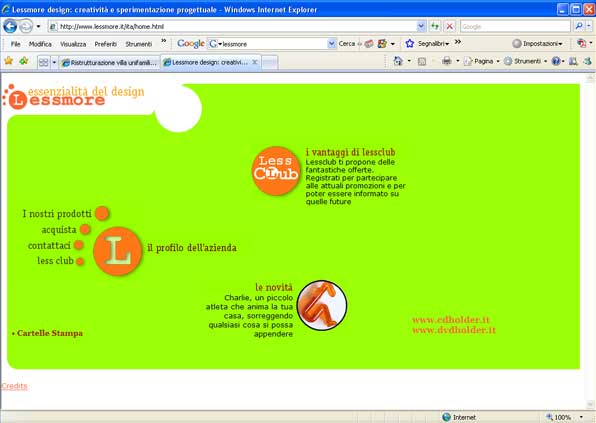Click 'I nostri prodotti' navigation link
This screenshot has height=423, width=596.
click(57, 214)
